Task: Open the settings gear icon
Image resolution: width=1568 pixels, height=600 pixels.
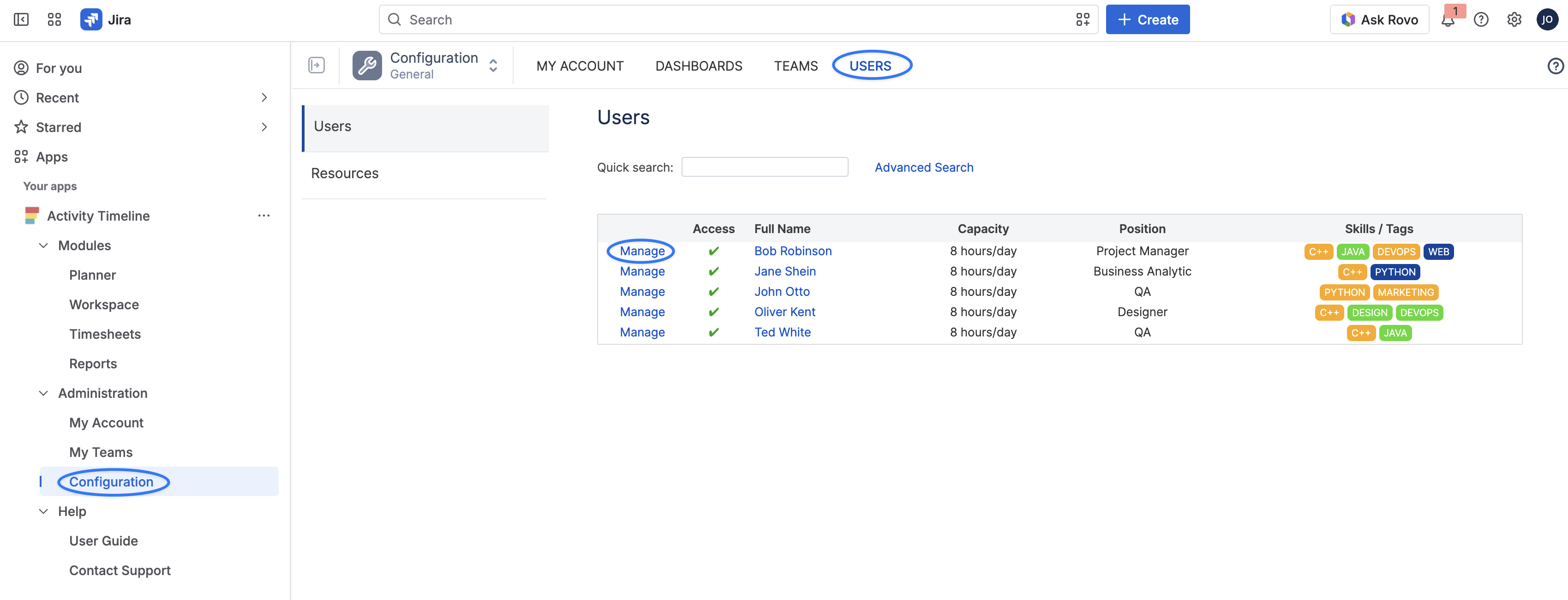Action: pos(1514,19)
